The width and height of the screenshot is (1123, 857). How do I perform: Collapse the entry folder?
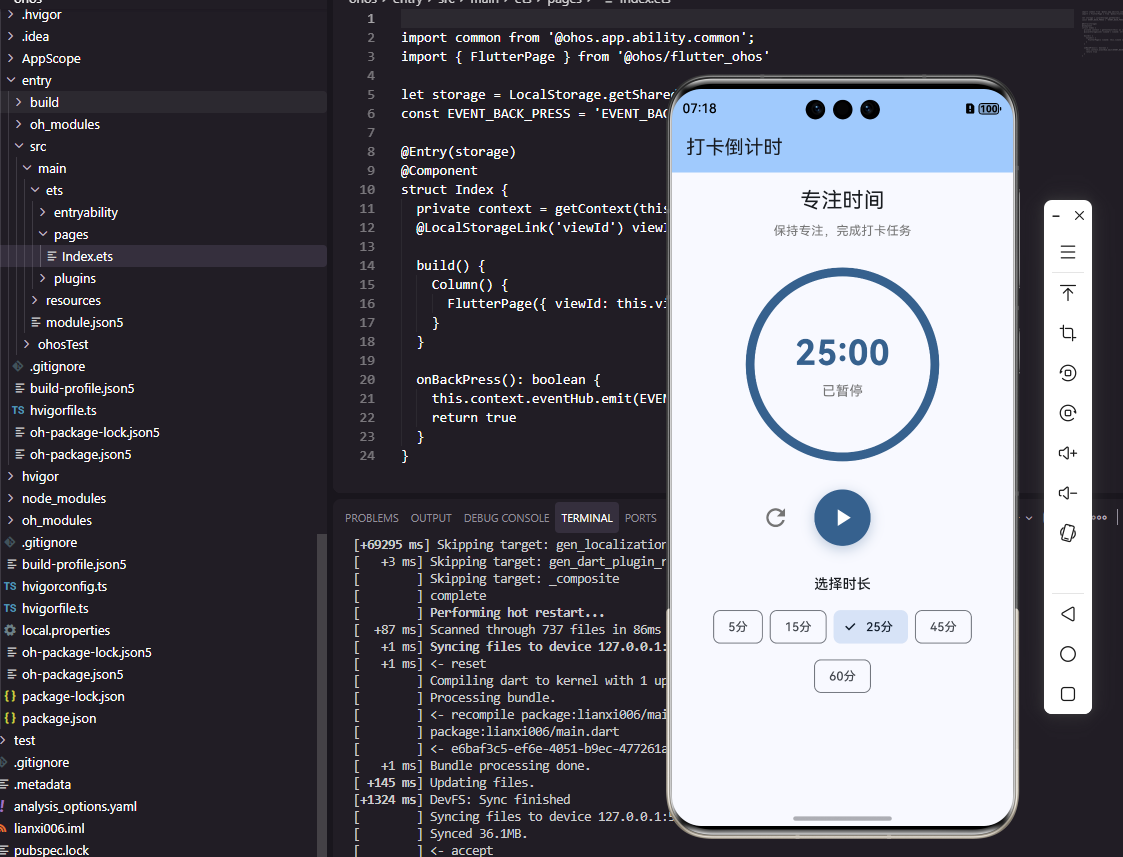[163, 81]
